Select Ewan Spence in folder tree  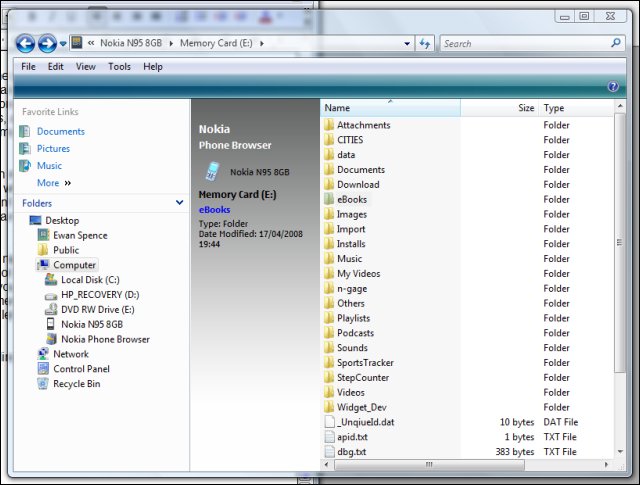pos(80,236)
